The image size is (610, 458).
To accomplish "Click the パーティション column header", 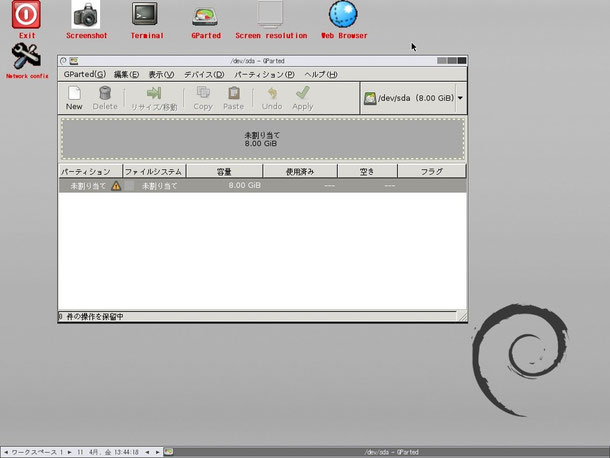I will [x=90, y=171].
